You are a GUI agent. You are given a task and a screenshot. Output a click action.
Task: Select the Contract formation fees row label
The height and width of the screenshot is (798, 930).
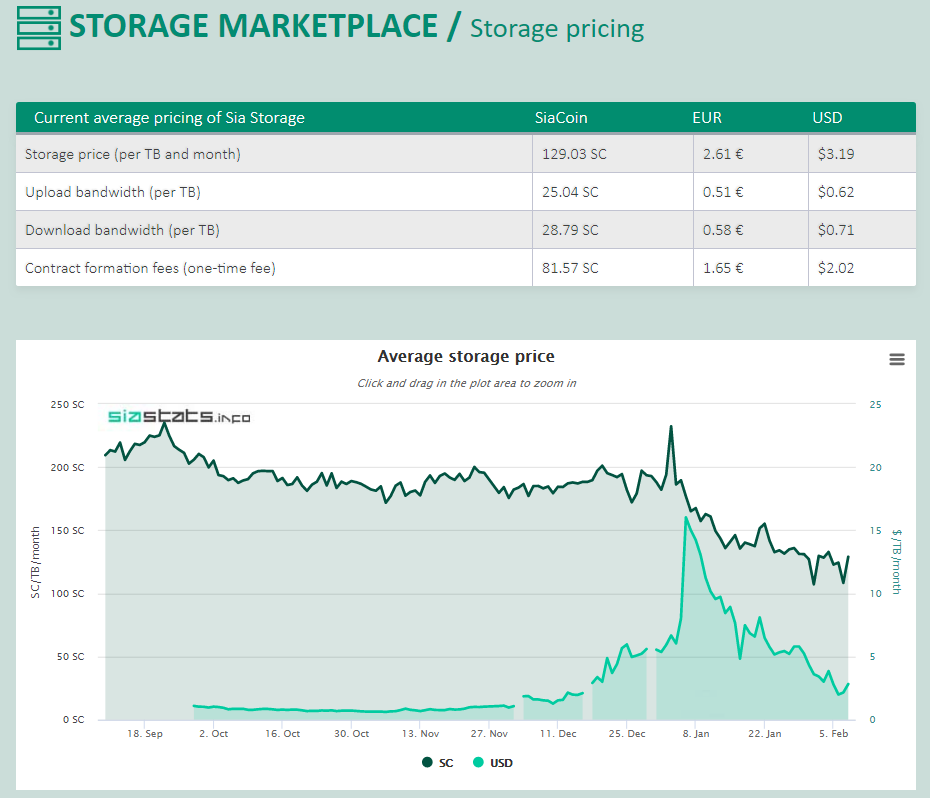(150, 268)
